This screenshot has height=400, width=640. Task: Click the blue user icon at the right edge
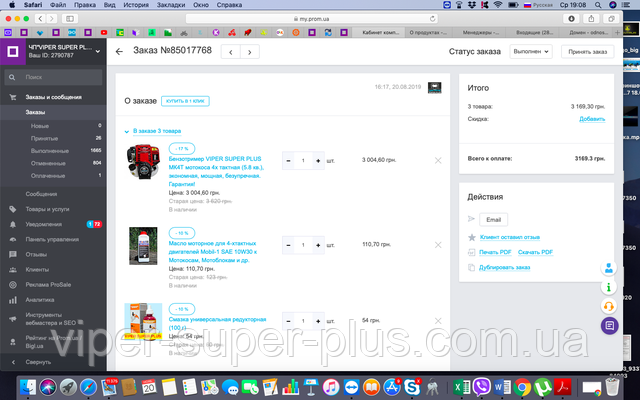tap(609, 268)
